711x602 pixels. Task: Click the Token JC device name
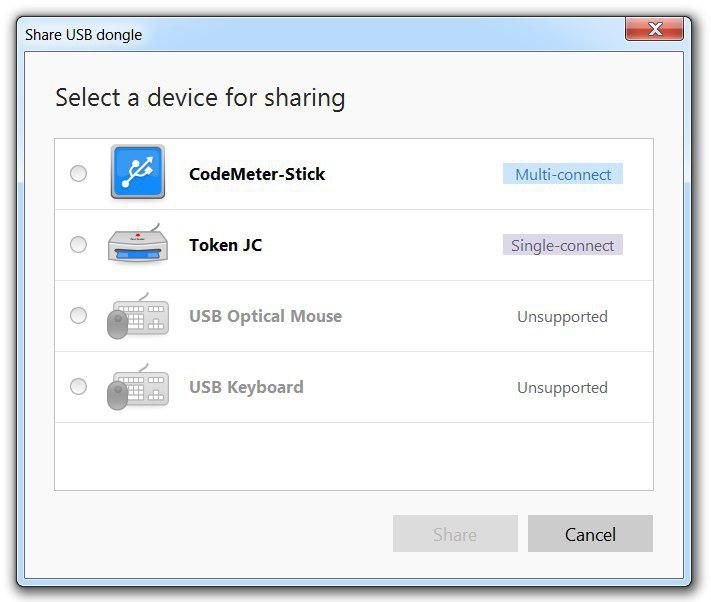pos(225,245)
